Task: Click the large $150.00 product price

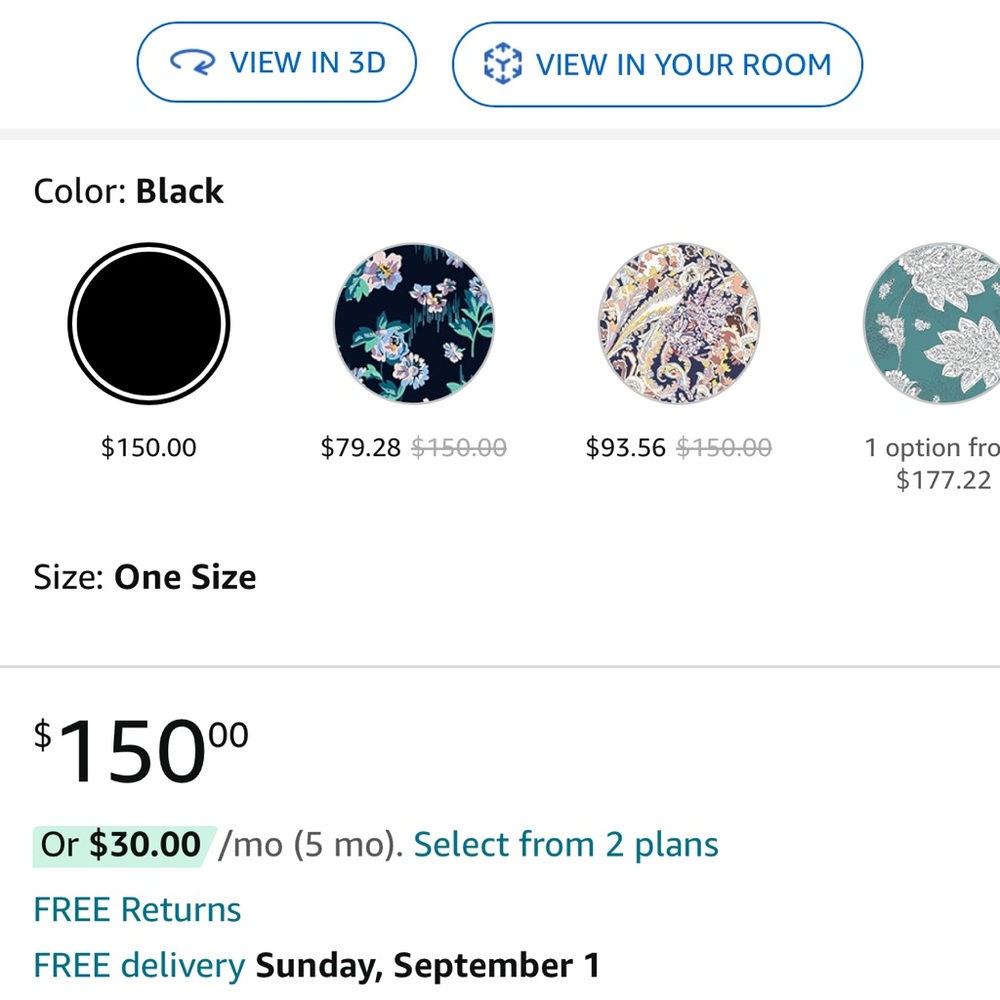Action: click(140, 748)
